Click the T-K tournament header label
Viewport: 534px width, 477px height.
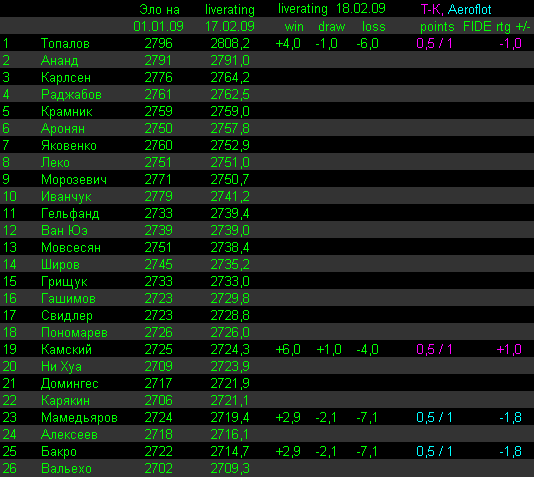432,10
